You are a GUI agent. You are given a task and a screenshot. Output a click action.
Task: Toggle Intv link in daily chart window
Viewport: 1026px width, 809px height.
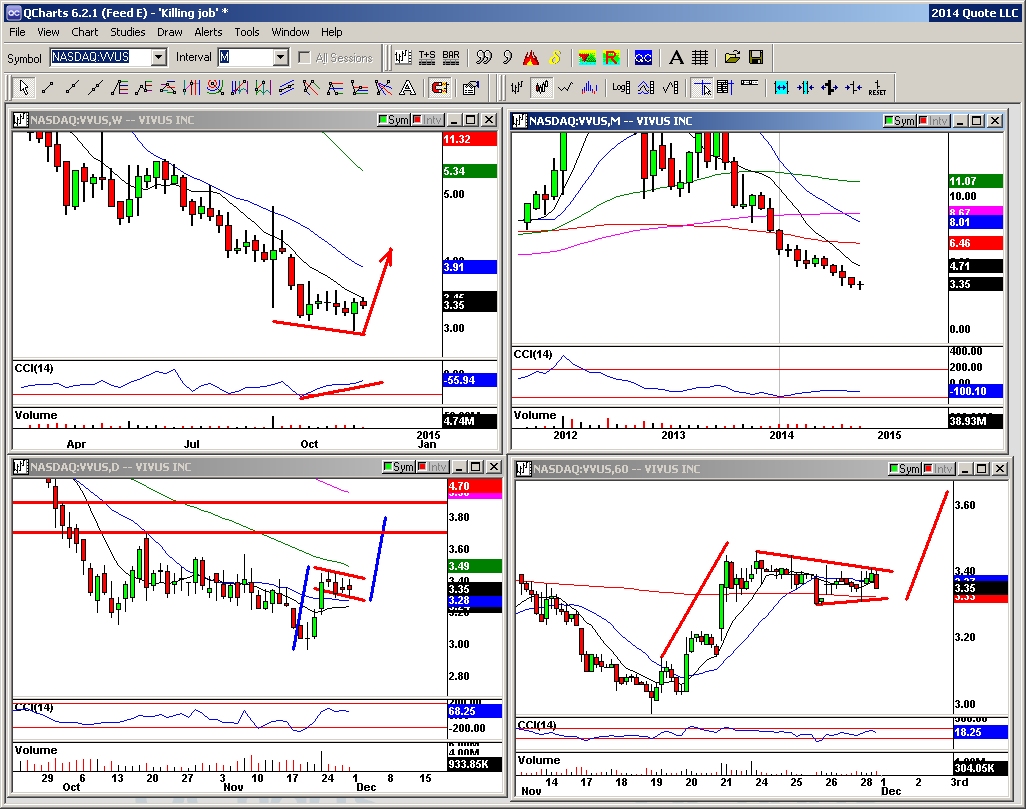click(433, 467)
